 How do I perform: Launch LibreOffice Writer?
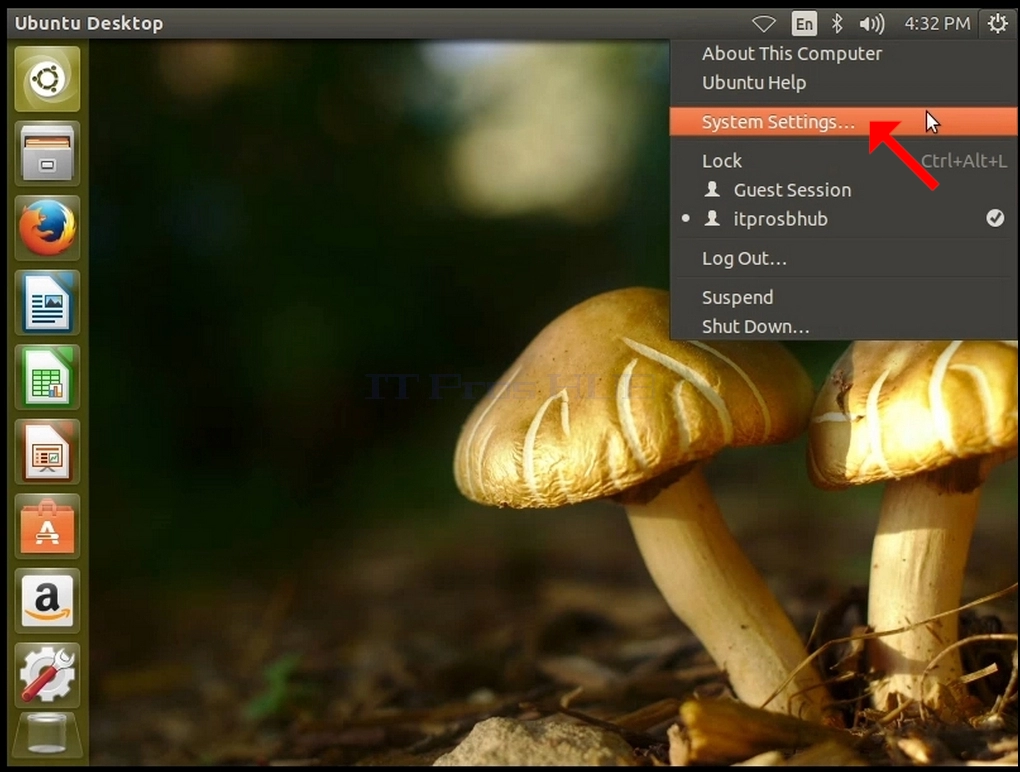[47, 303]
